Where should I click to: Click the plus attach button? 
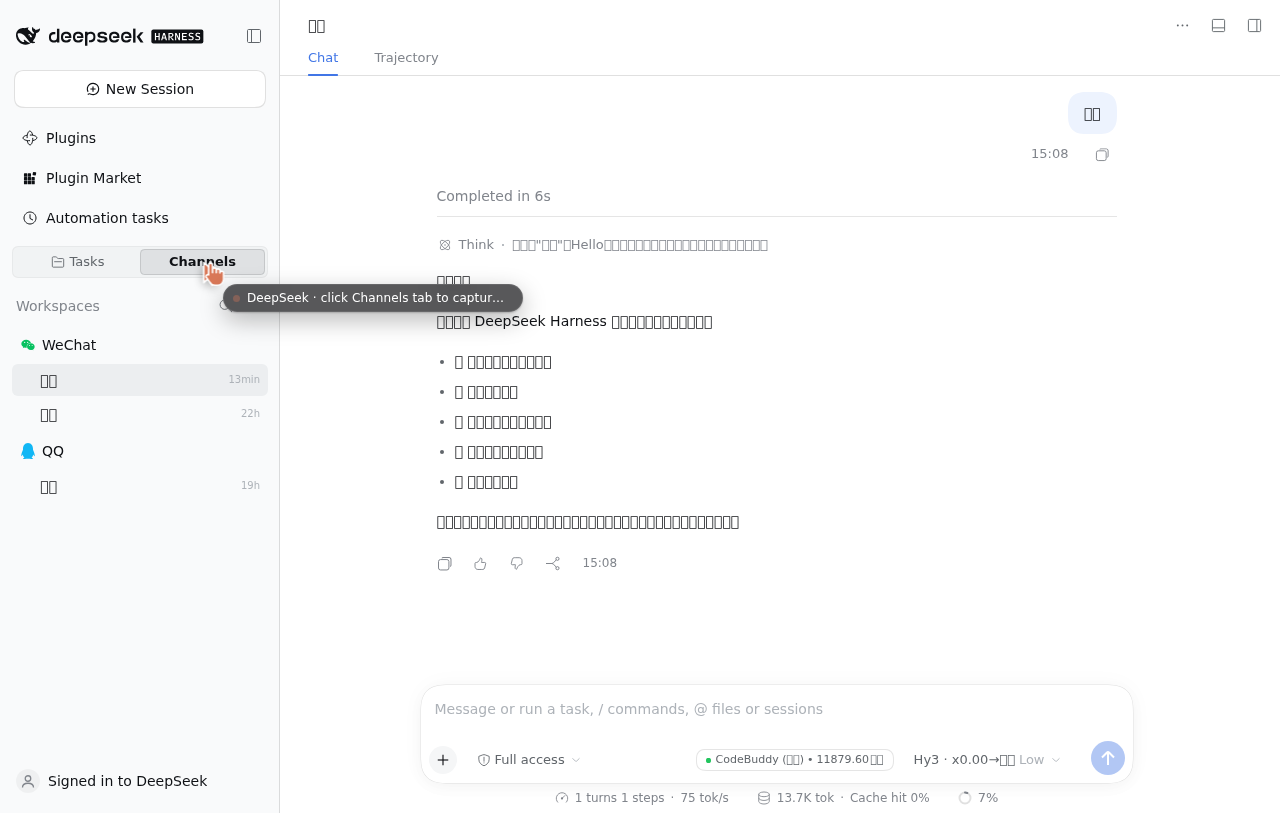443,760
